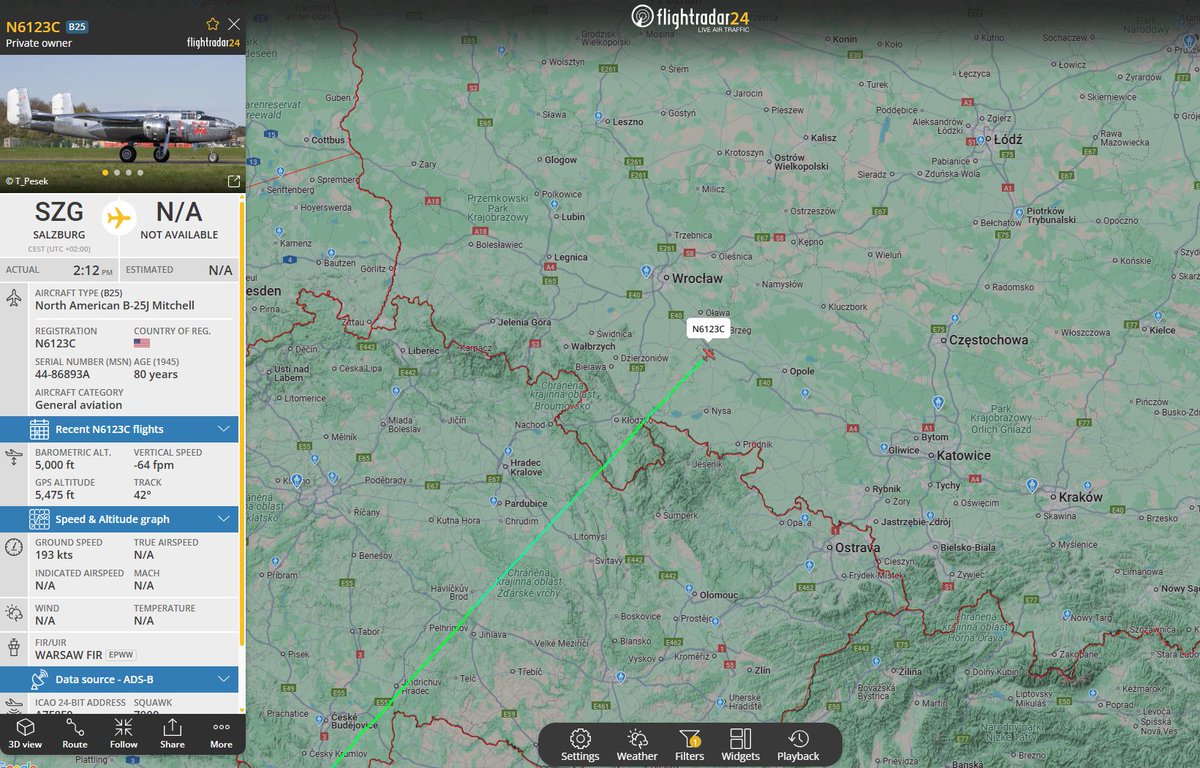
Task: Click the Ostrava city label on map
Action: 856,548
